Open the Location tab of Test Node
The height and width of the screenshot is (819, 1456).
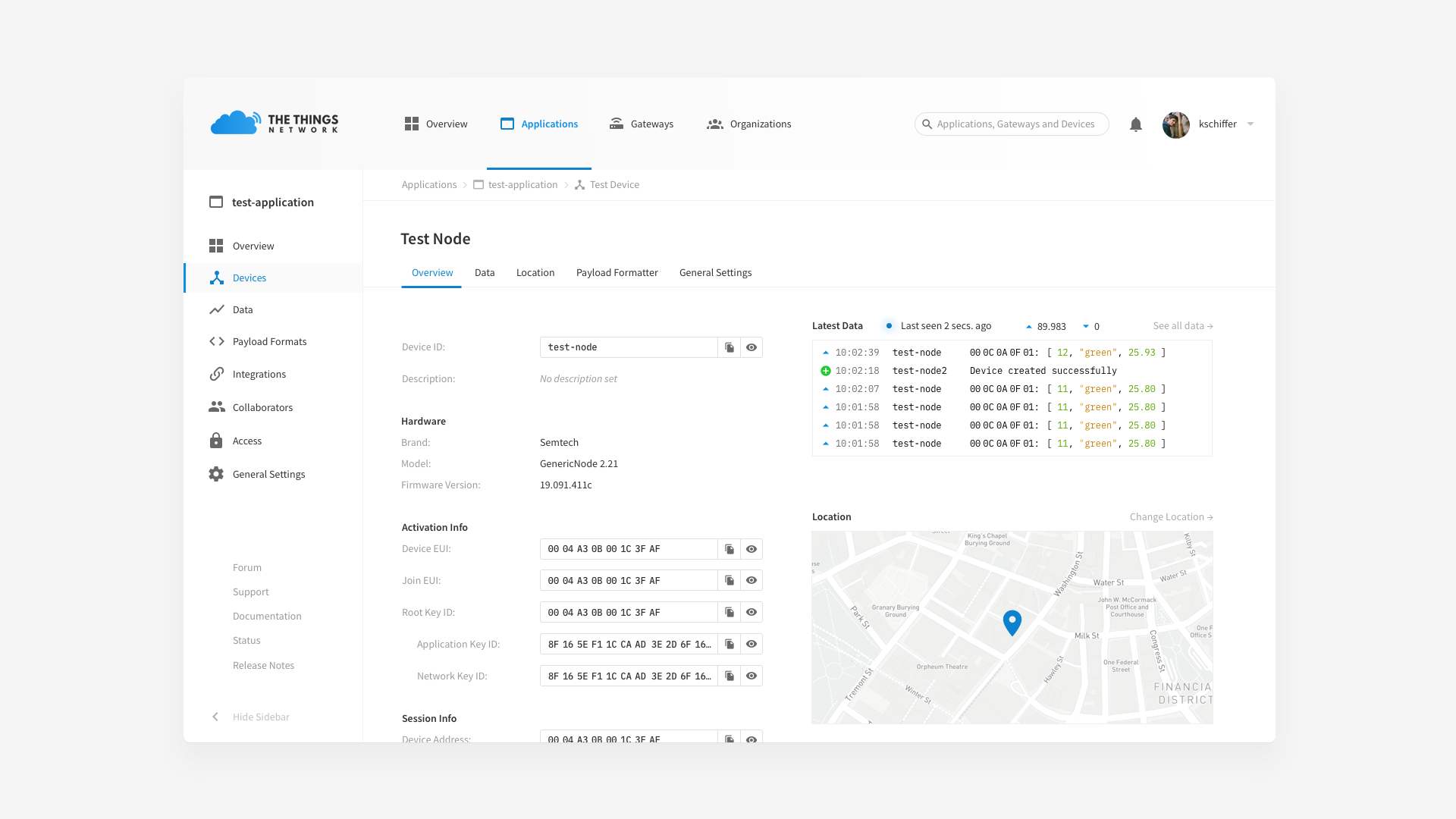535,272
